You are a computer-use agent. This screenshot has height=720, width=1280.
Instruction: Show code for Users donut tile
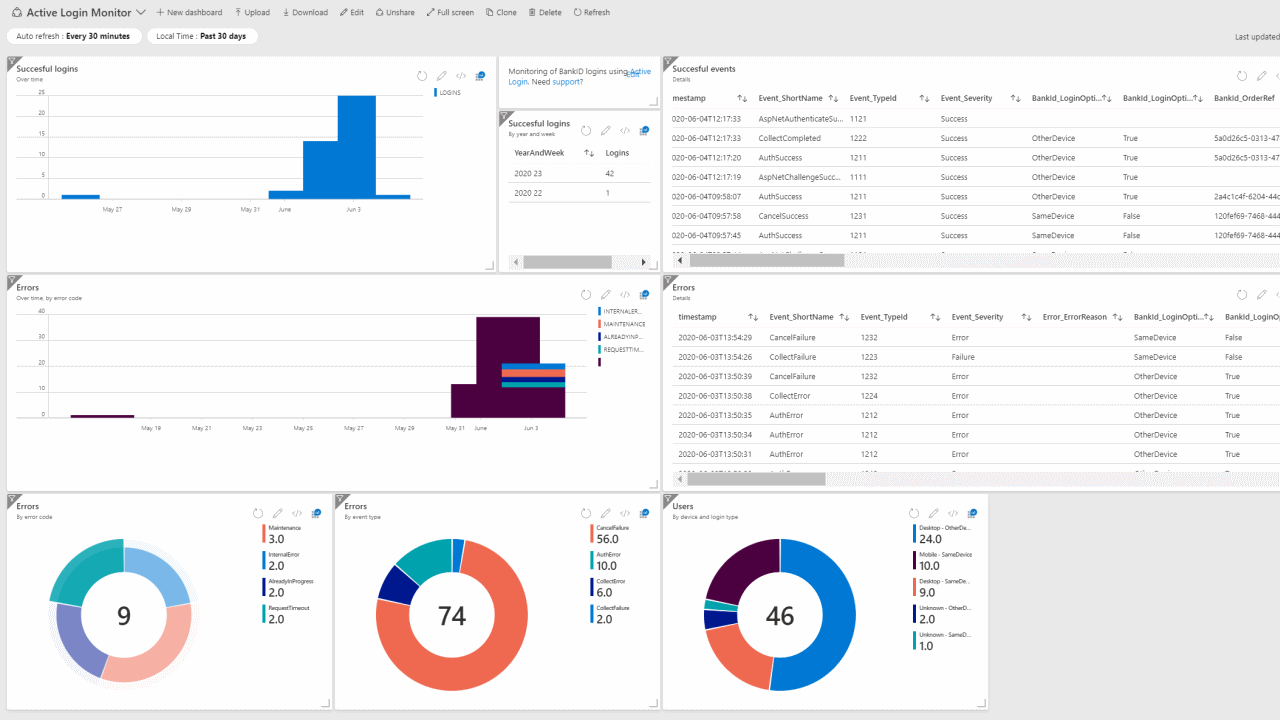tap(953, 513)
